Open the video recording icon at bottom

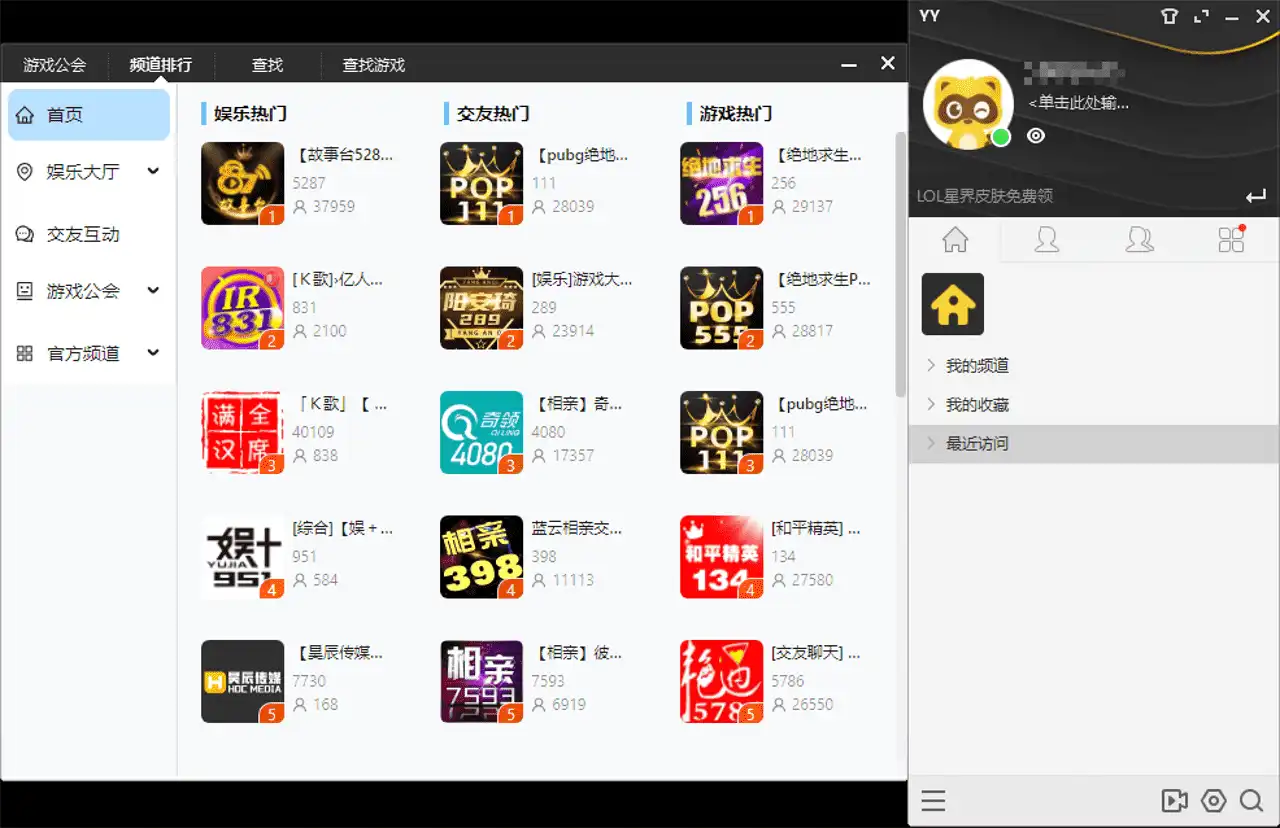point(1174,801)
